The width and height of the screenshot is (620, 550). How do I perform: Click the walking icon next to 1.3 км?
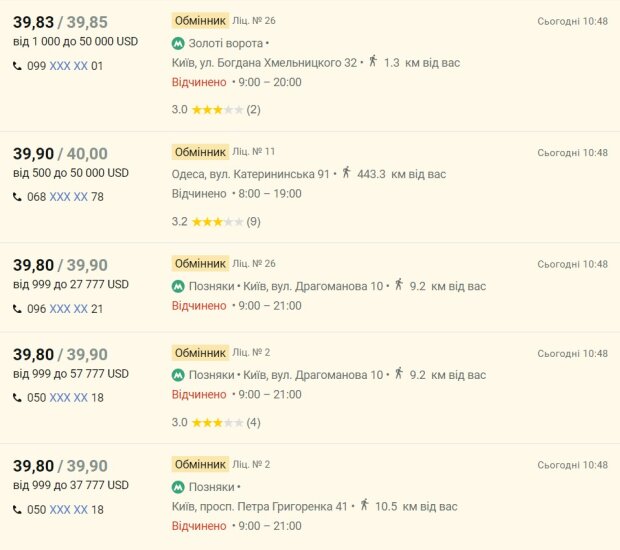pos(373,62)
